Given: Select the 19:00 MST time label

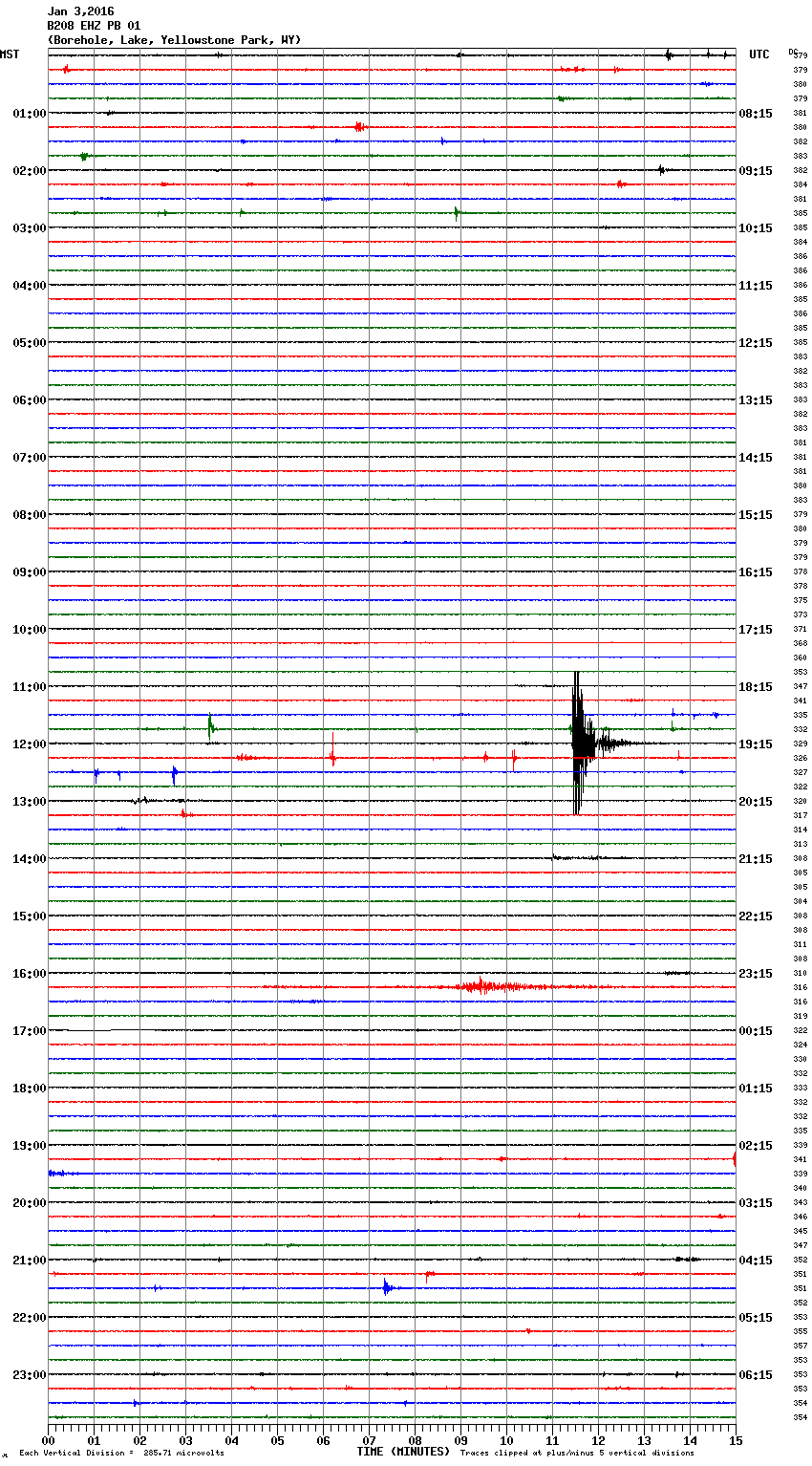Looking at the screenshot, I should [x=29, y=1146].
